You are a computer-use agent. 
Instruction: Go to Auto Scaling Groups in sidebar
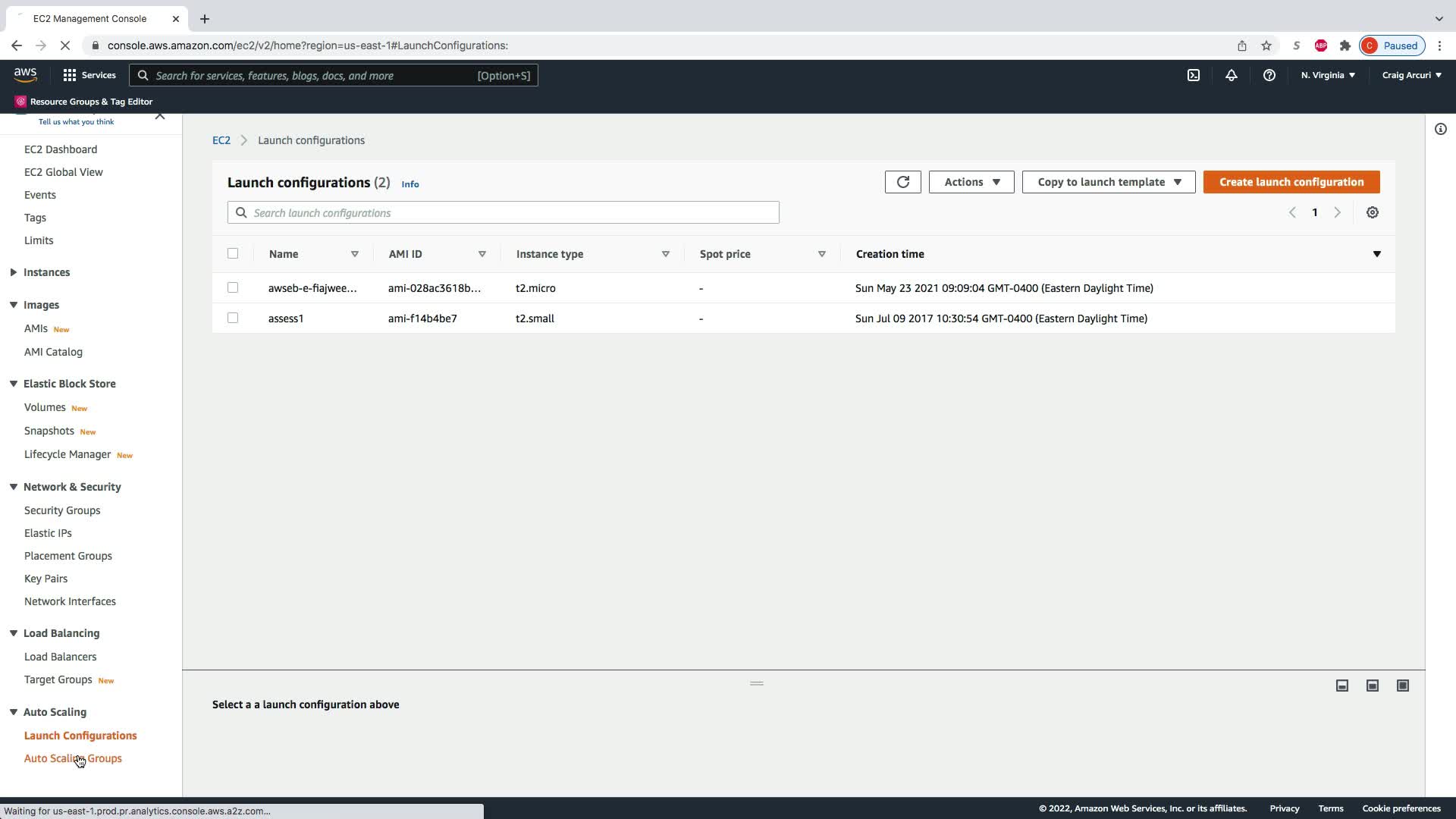pyautogui.click(x=73, y=758)
